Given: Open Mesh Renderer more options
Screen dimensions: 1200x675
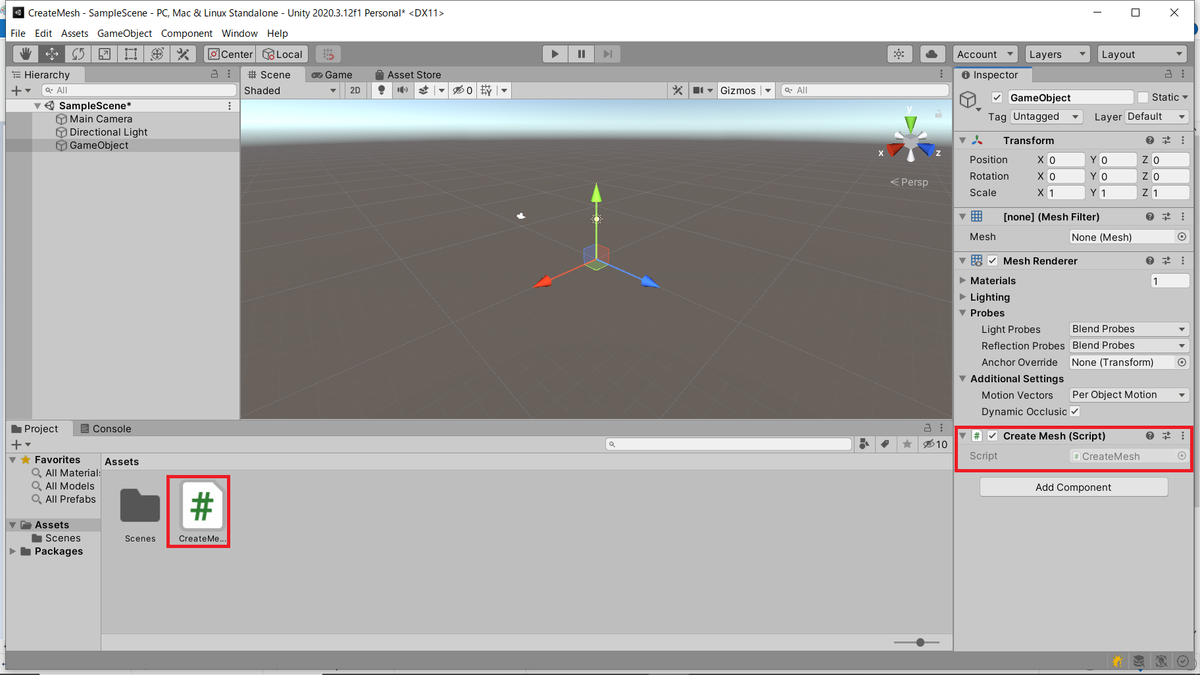Looking at the screenshot, I should 1183,260.
